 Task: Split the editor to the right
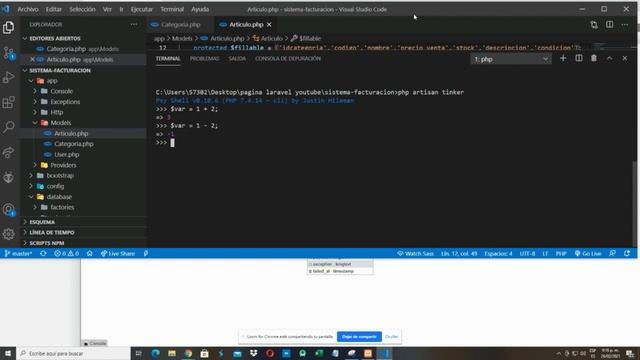(609, 24)
